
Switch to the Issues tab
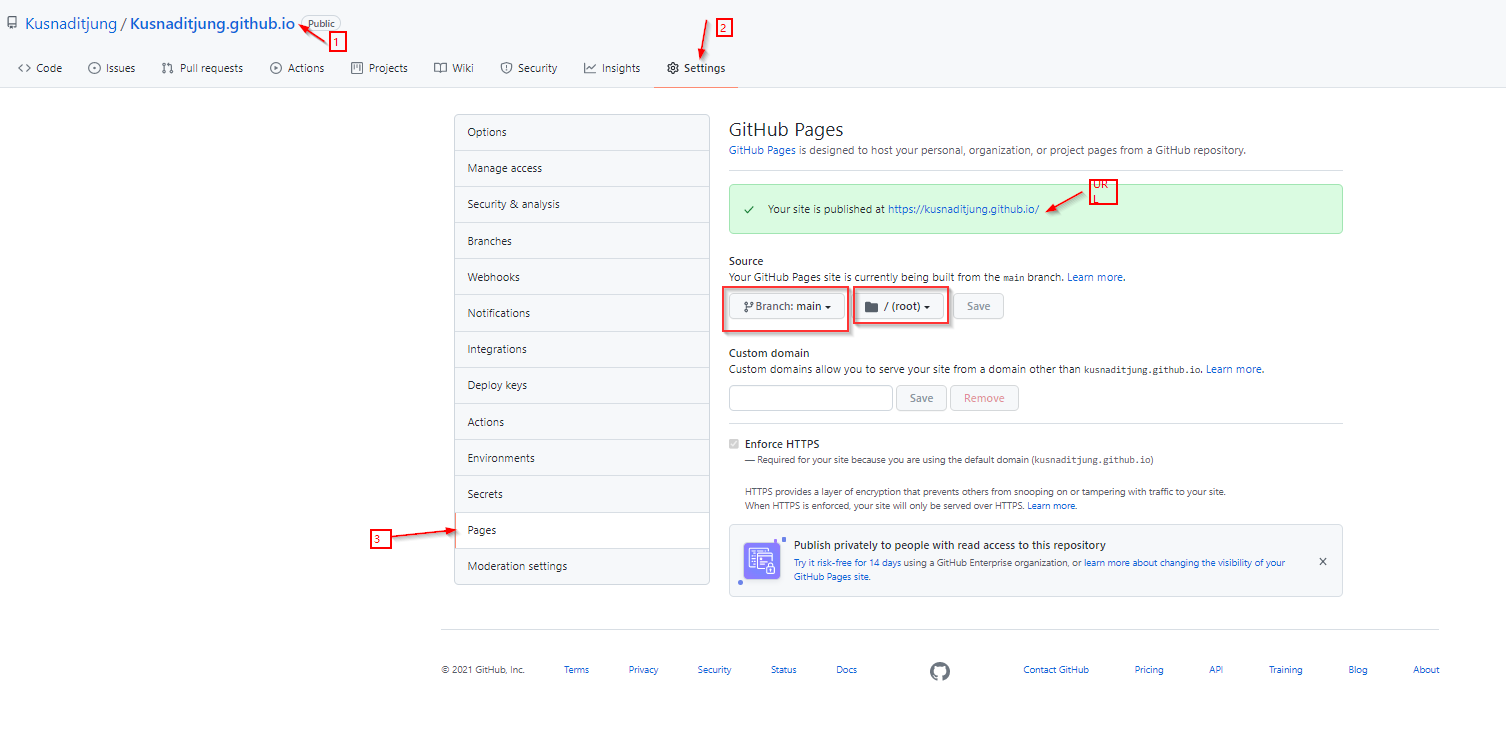[112, 68]
